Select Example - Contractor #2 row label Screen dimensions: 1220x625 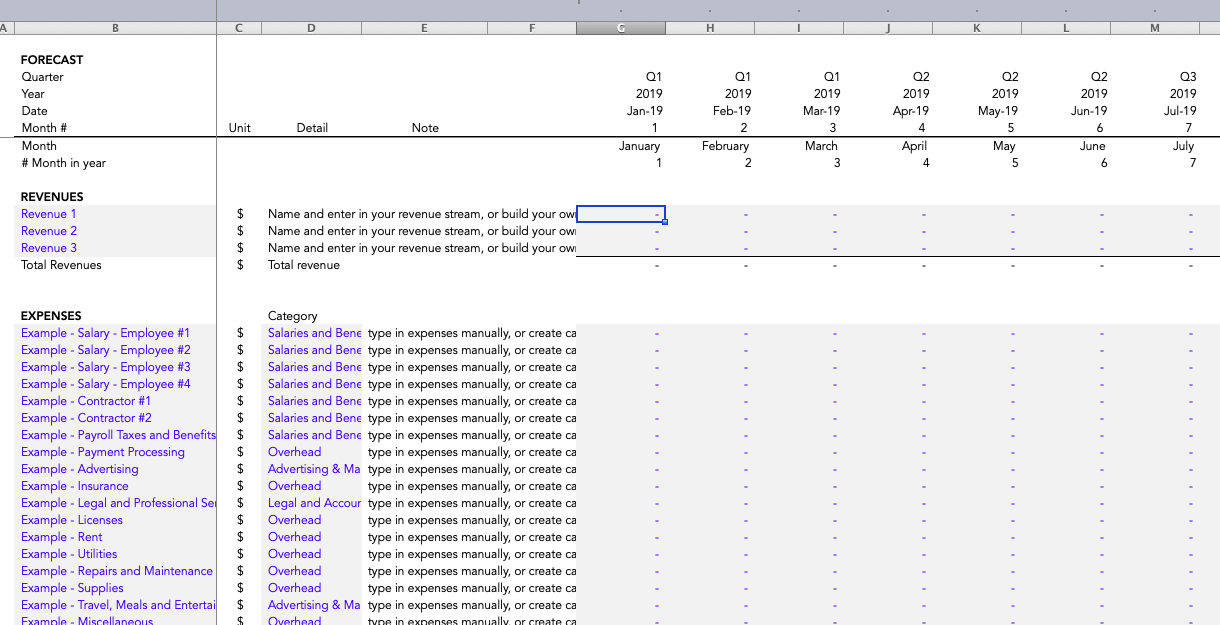click(x=86, y=418)
